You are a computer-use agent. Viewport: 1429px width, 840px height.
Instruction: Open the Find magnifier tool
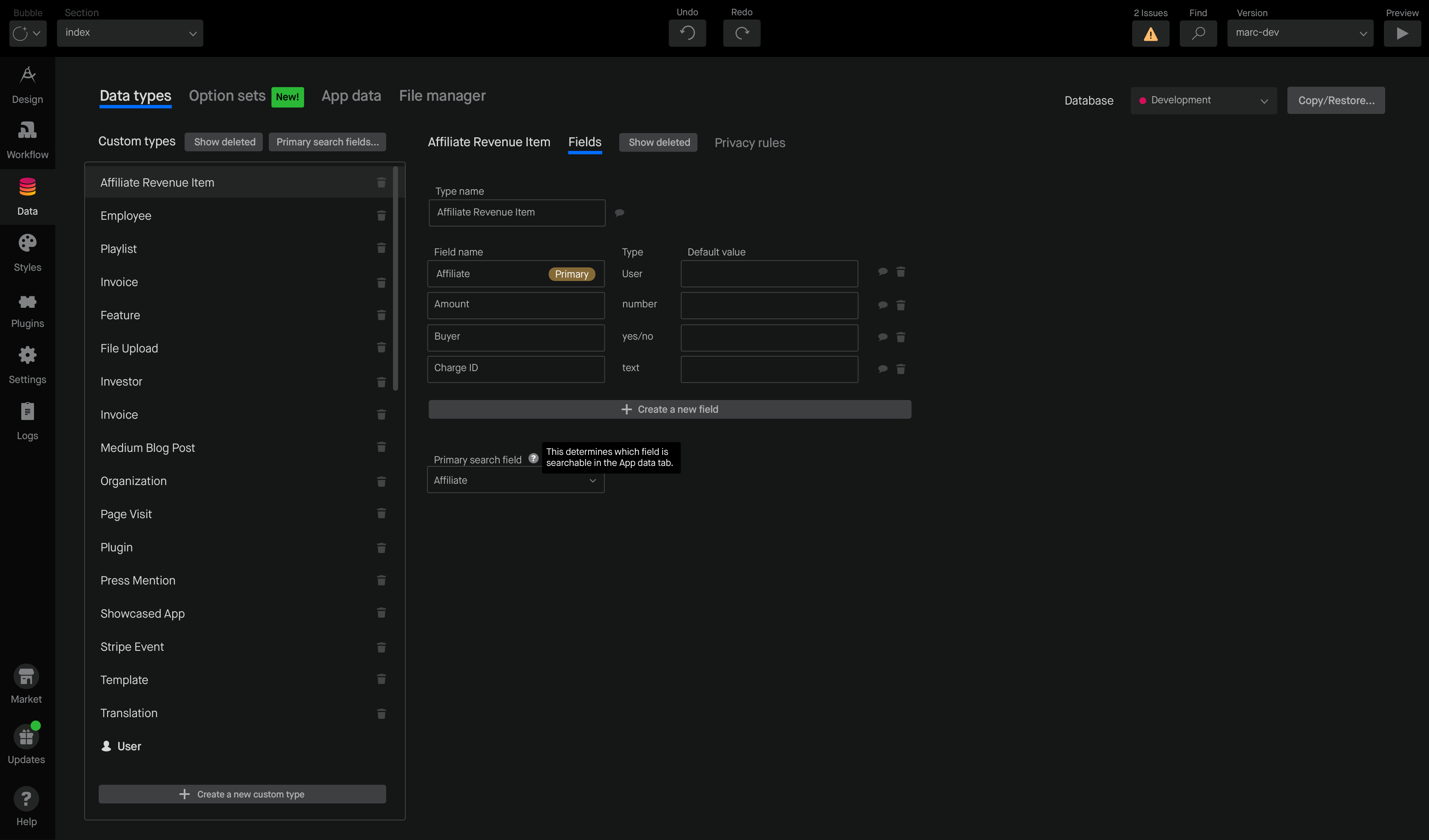pyautogui.click(x=1198, y=34)
